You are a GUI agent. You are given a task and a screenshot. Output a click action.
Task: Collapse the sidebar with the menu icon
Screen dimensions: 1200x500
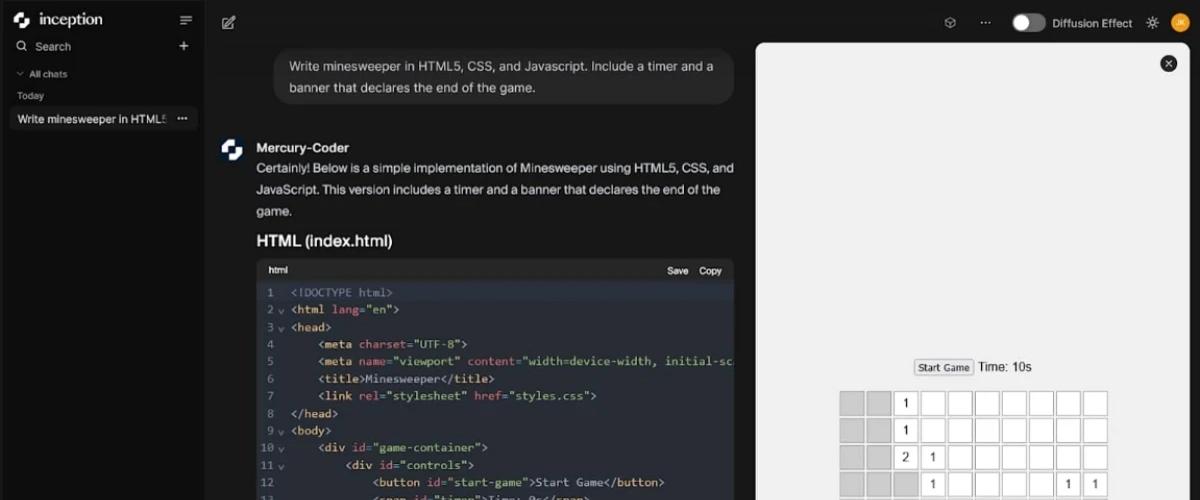(x=185, y=20)
